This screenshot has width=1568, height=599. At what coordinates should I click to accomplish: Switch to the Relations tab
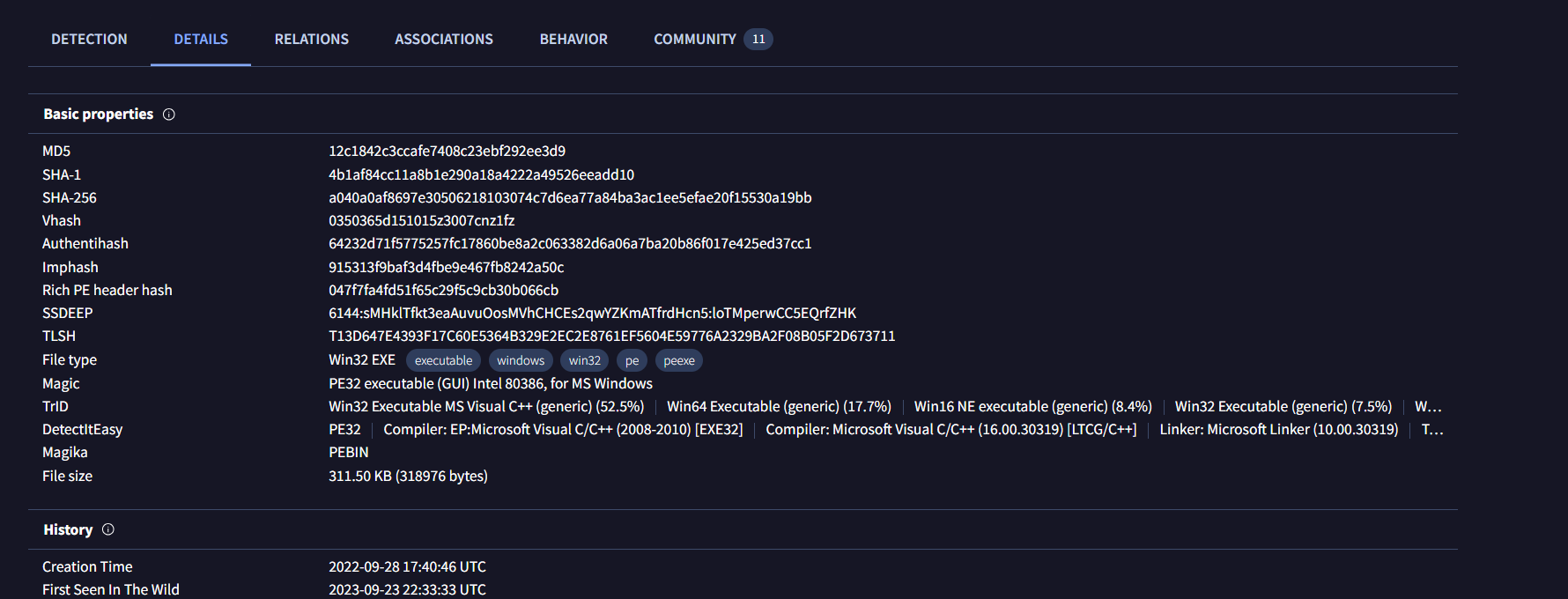[312, 40]
